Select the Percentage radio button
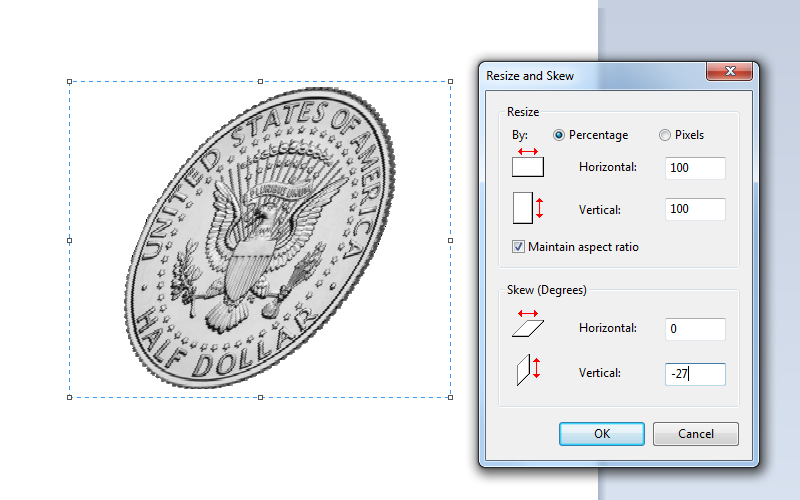Image resolution: width=800 pixels, height=500 pixels. pyautogui.click(x=559, y=135)
